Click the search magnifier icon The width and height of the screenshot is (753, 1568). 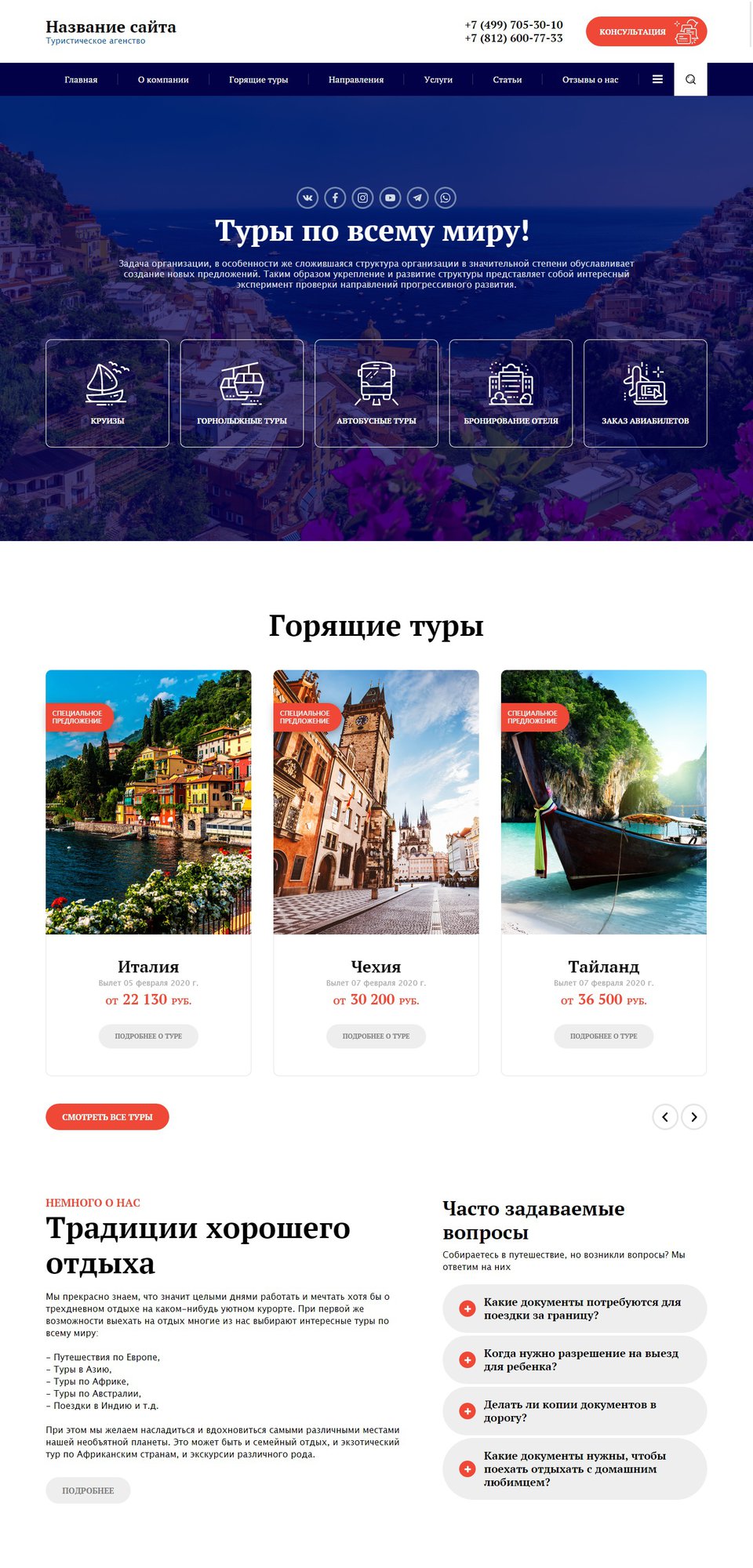click(690, 79)
